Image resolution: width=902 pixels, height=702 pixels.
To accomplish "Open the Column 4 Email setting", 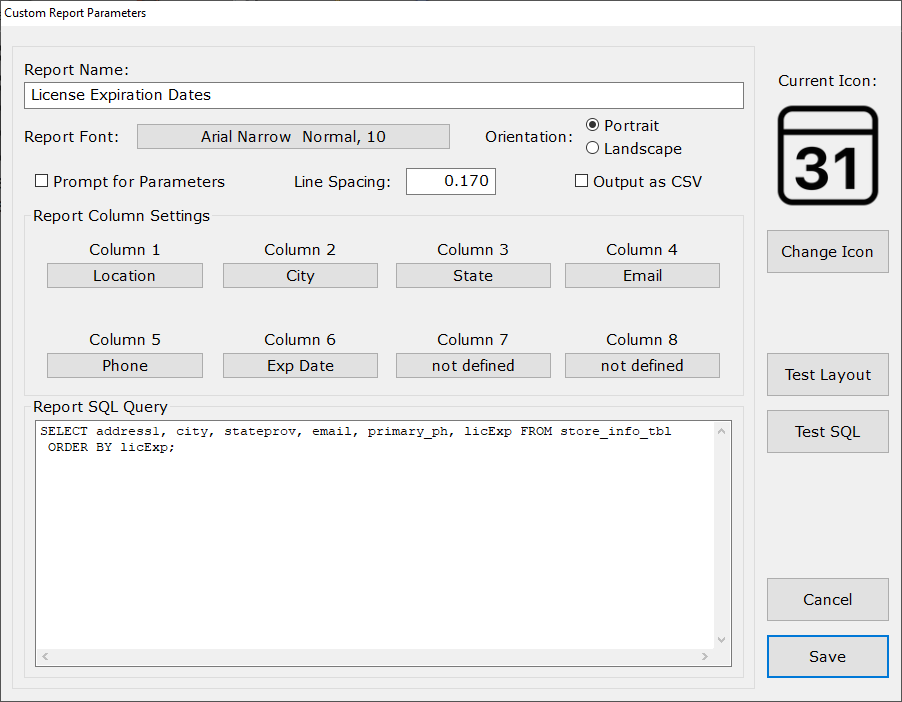I will coord(642,275).
